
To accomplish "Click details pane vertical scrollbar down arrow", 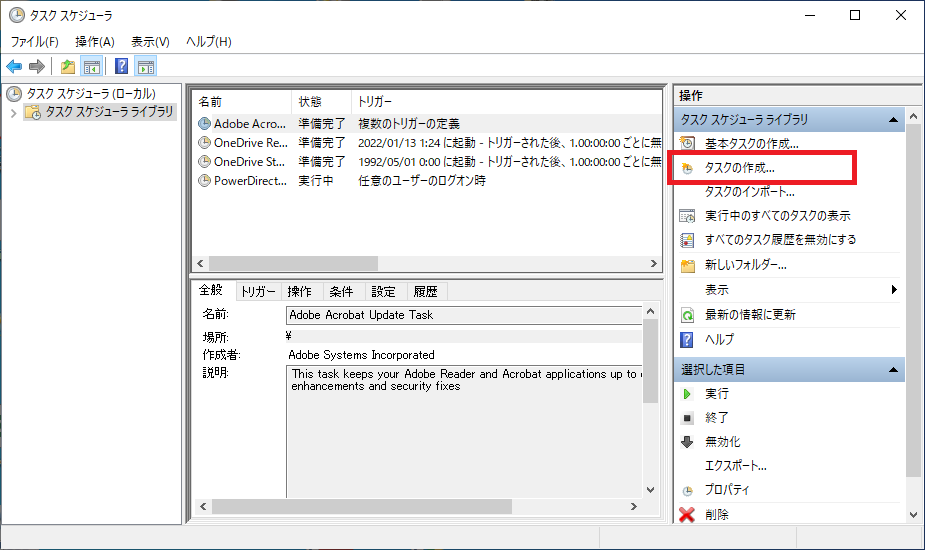I will 650,490.
